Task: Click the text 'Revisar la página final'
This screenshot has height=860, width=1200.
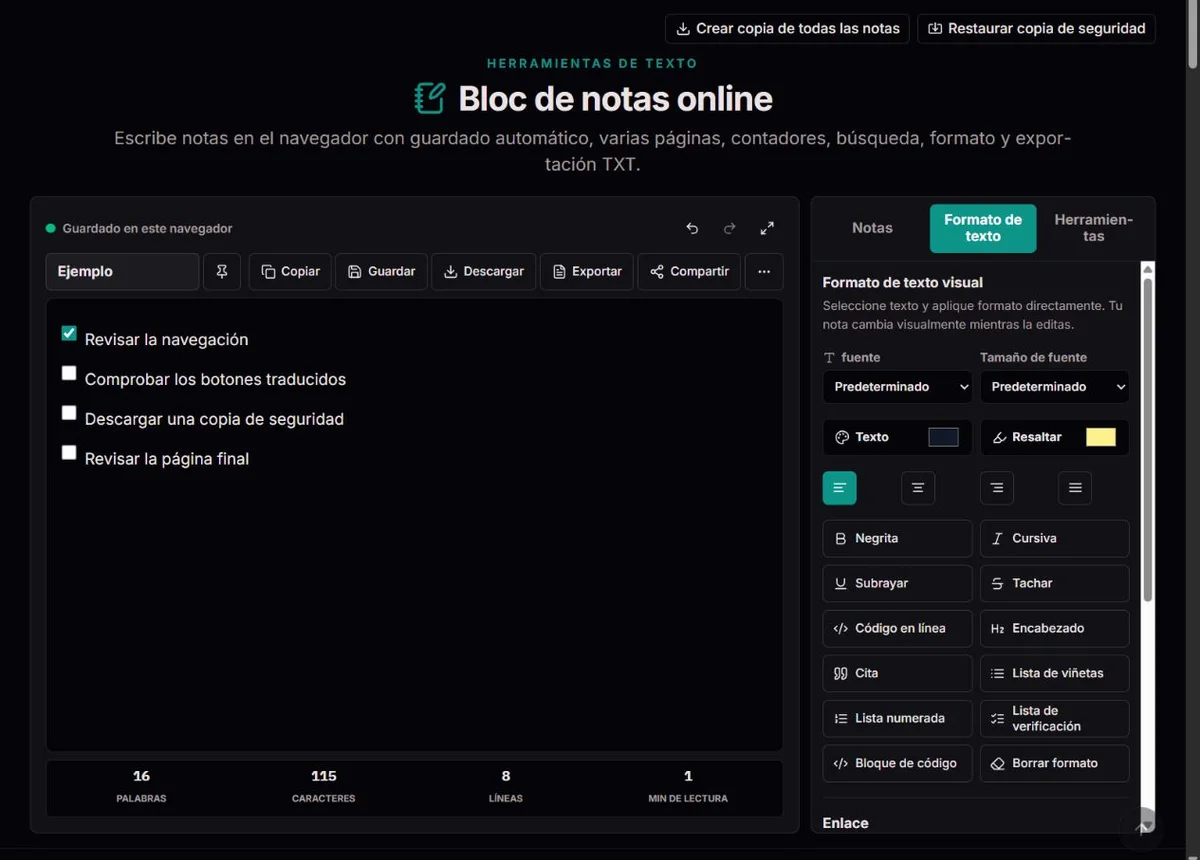Action: 167,459
